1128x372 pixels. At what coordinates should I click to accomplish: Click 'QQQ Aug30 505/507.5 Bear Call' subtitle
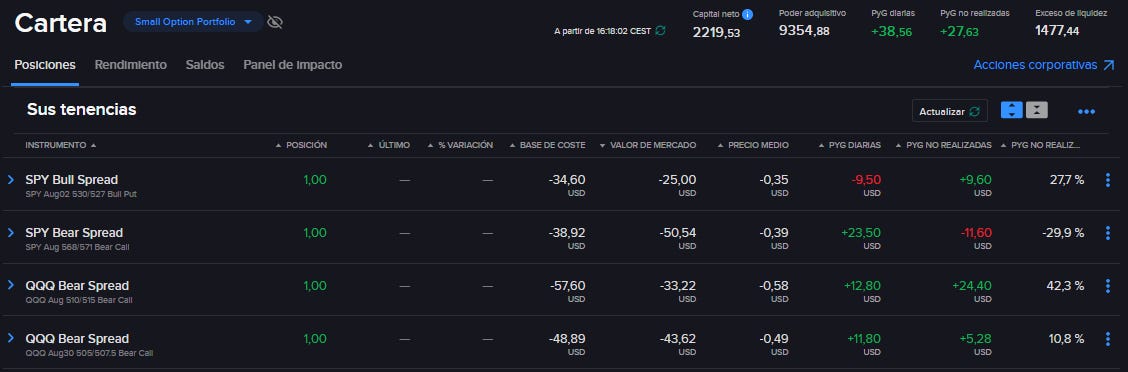click(89, 353)
